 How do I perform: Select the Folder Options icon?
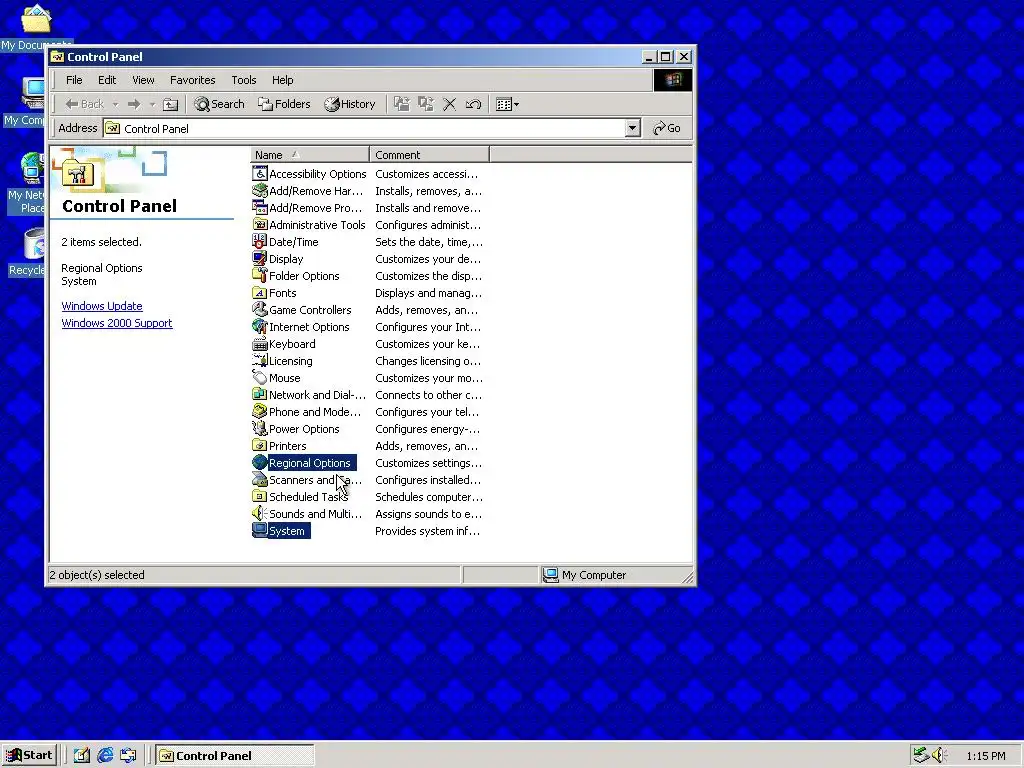pos(259,275)
